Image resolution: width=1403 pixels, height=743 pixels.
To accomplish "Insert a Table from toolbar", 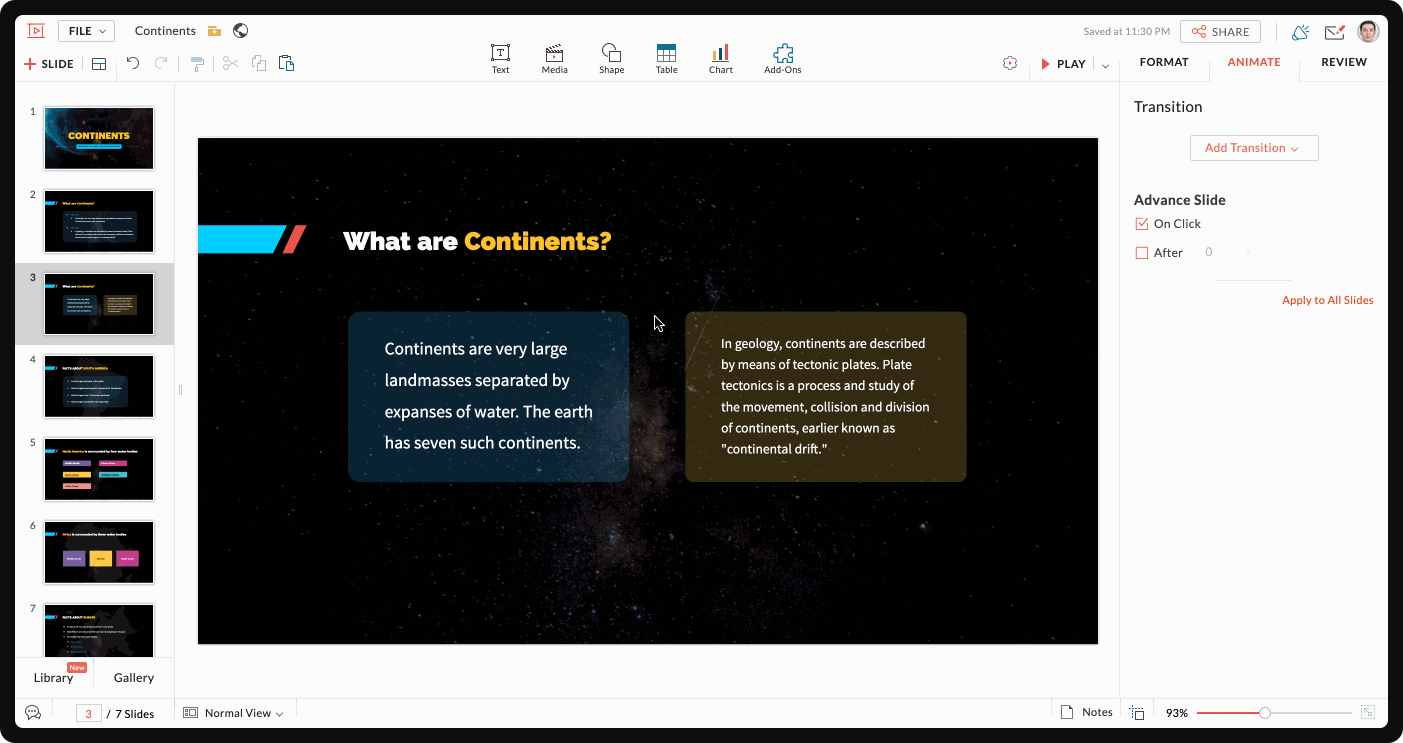I will click(x=666, y=54).
